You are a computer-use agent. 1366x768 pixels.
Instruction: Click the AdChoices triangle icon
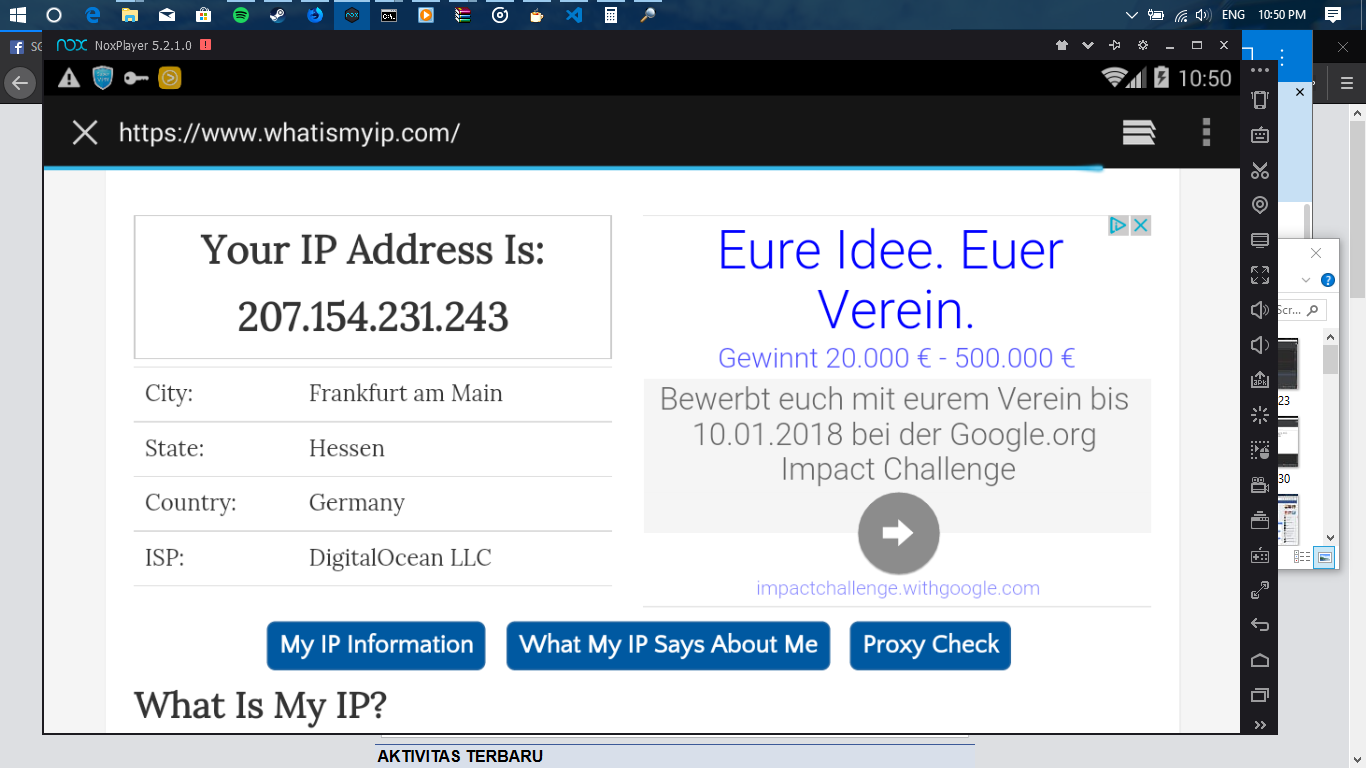point(1119,225)
